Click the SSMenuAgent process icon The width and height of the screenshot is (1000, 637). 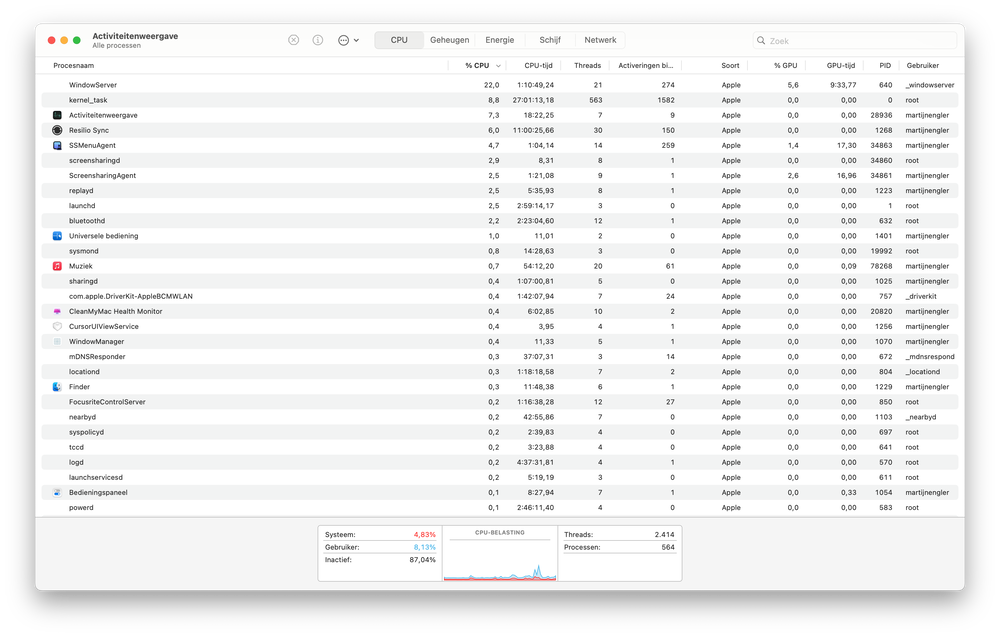(57, 145)
